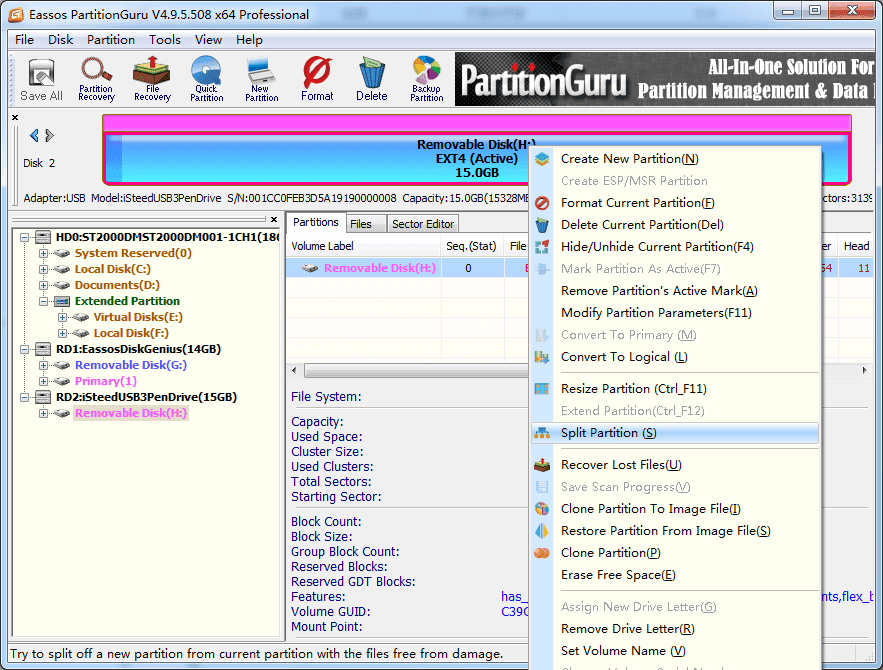Screen dimensions: 883x670
Task: Click Clone Partition To Image icon
Action: coord(542,509)
